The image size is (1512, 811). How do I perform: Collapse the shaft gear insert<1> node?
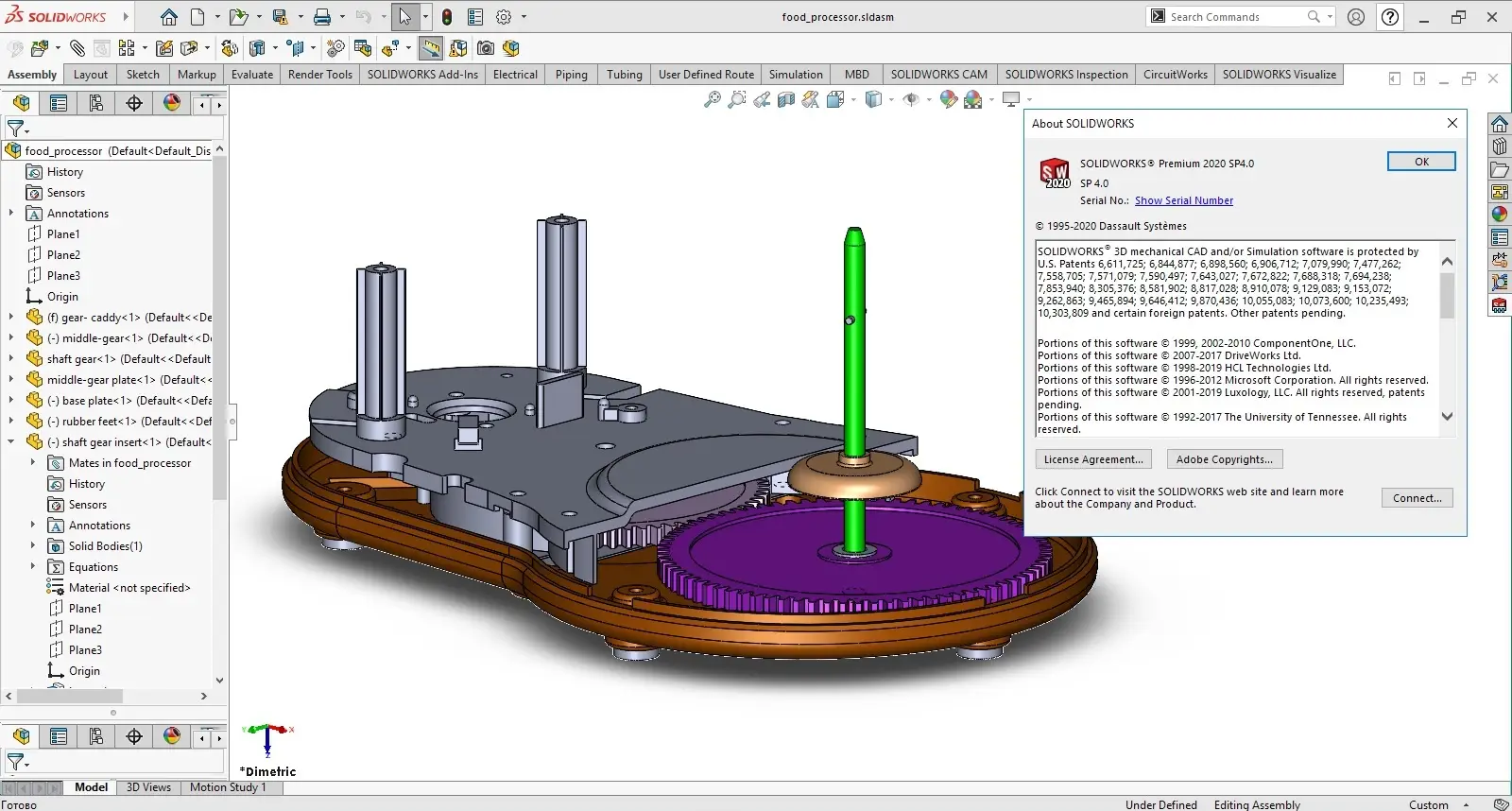(x=11, y=441)
